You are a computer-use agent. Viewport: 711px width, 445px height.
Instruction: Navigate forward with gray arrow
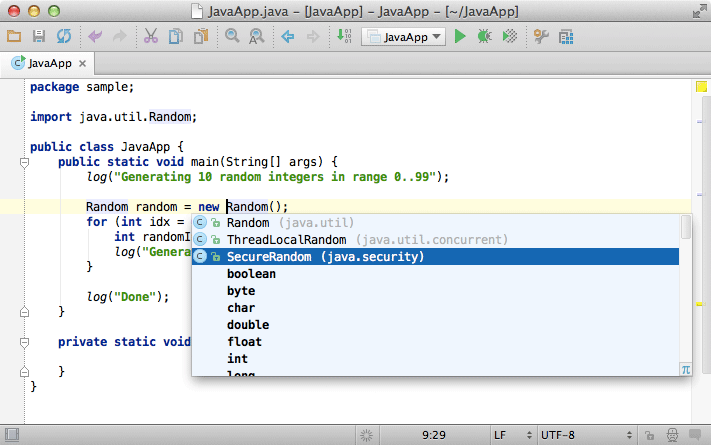tap(313, 36)
